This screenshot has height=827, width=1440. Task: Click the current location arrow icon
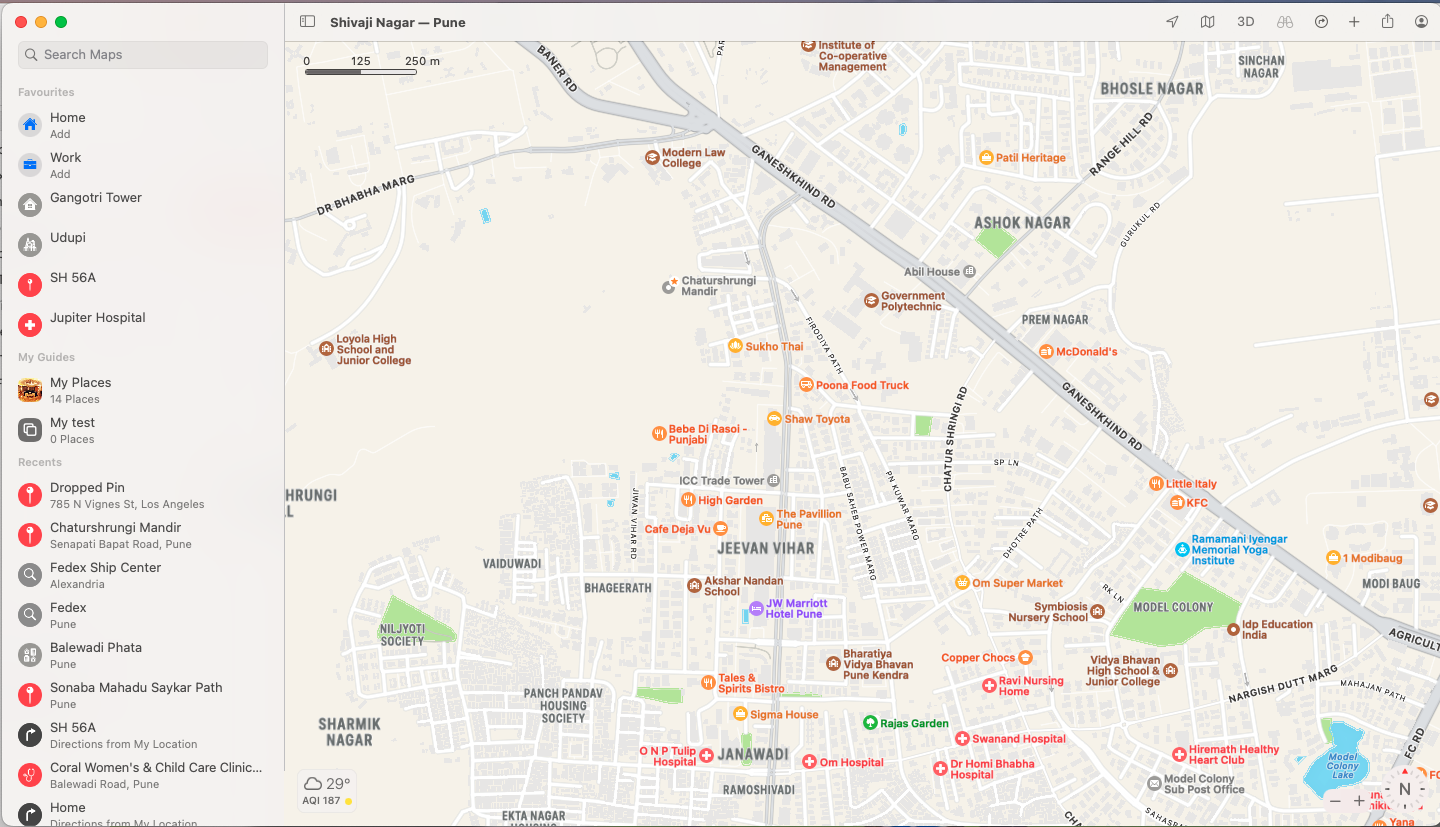point(1171,21)
